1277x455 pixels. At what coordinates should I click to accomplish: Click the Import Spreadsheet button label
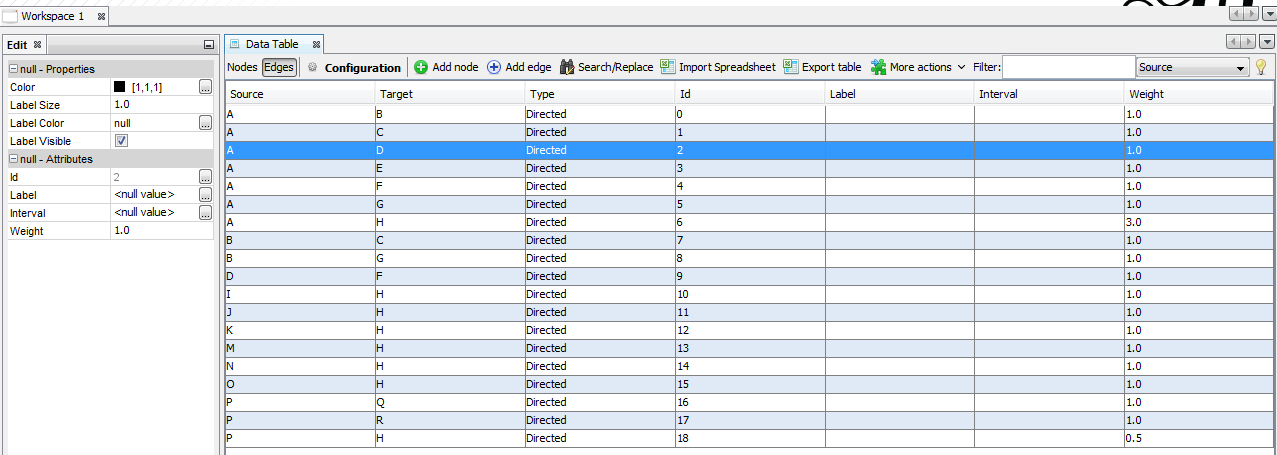point(727,67)
